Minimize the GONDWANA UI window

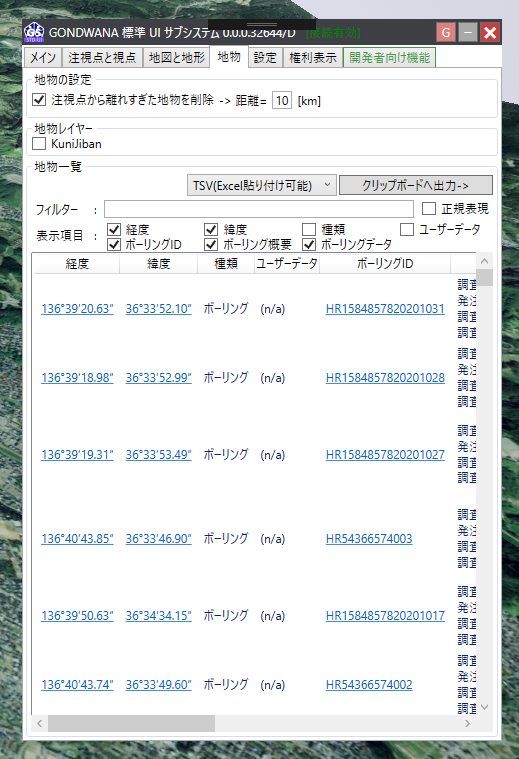click(x=468, y=32)
